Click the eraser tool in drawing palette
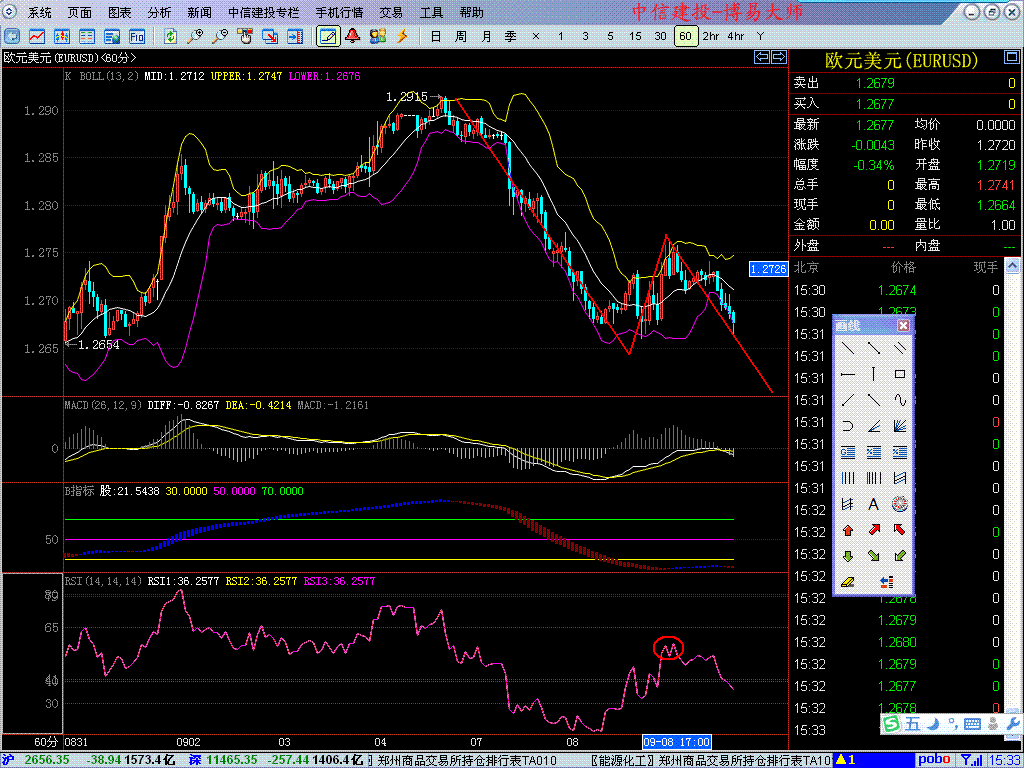Image resolution: width=1024 pixels, height=768 pixels. [847, 582]
